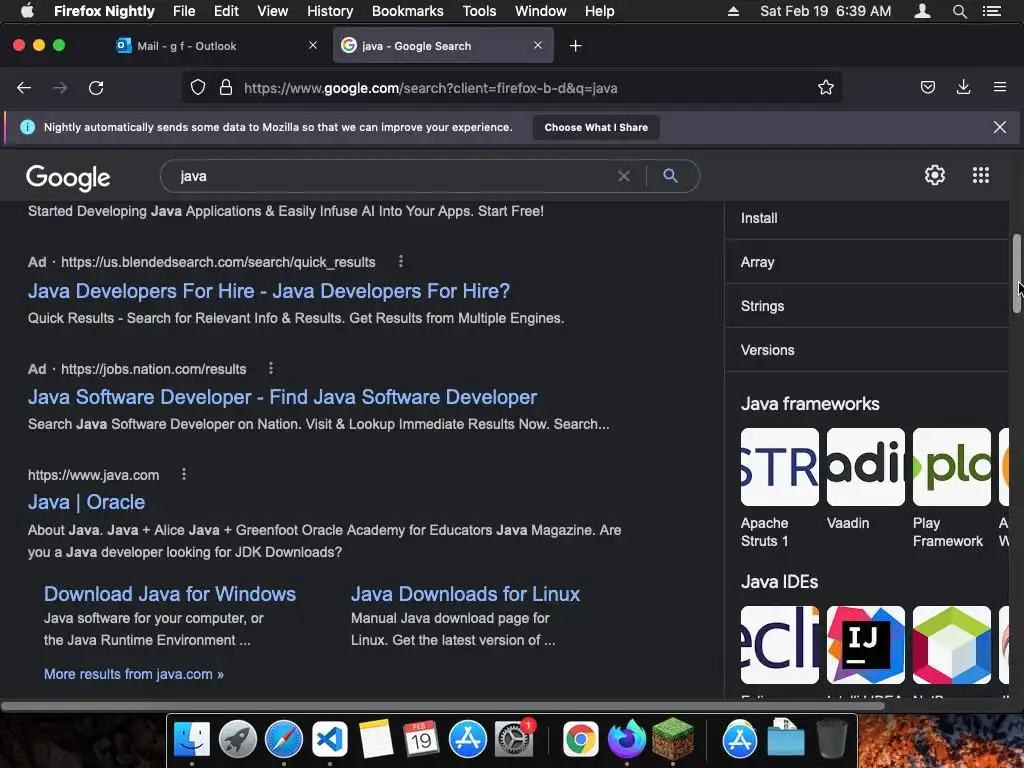Expand the Install topic row
Image resolution: width=1024 pixels, height=768 pixels.
click(x=867, y=218)
